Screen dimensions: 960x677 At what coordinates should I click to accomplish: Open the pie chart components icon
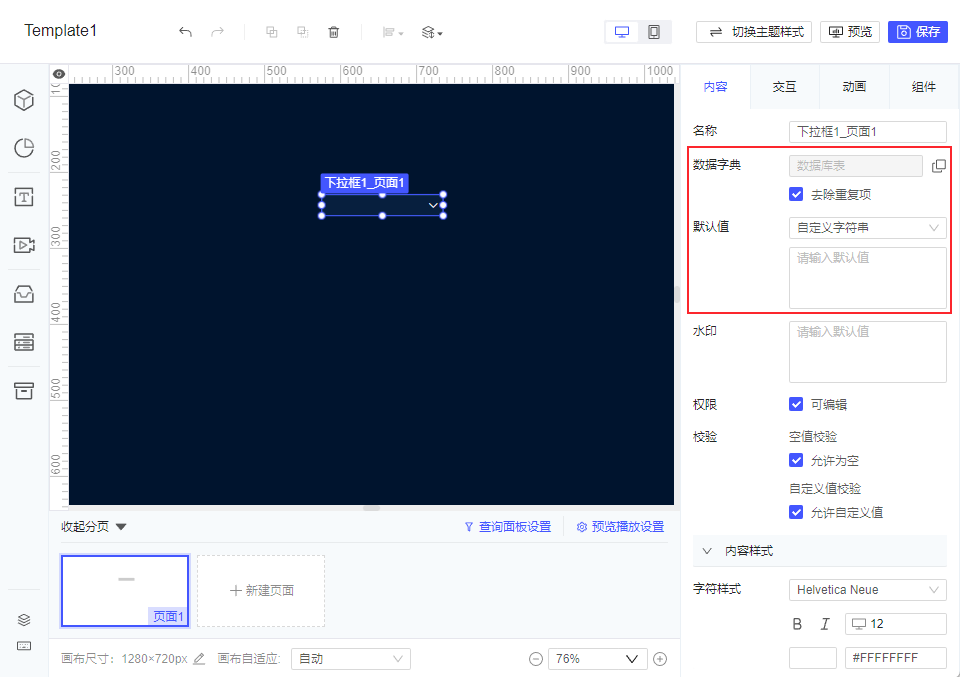(x=24, y=148)
